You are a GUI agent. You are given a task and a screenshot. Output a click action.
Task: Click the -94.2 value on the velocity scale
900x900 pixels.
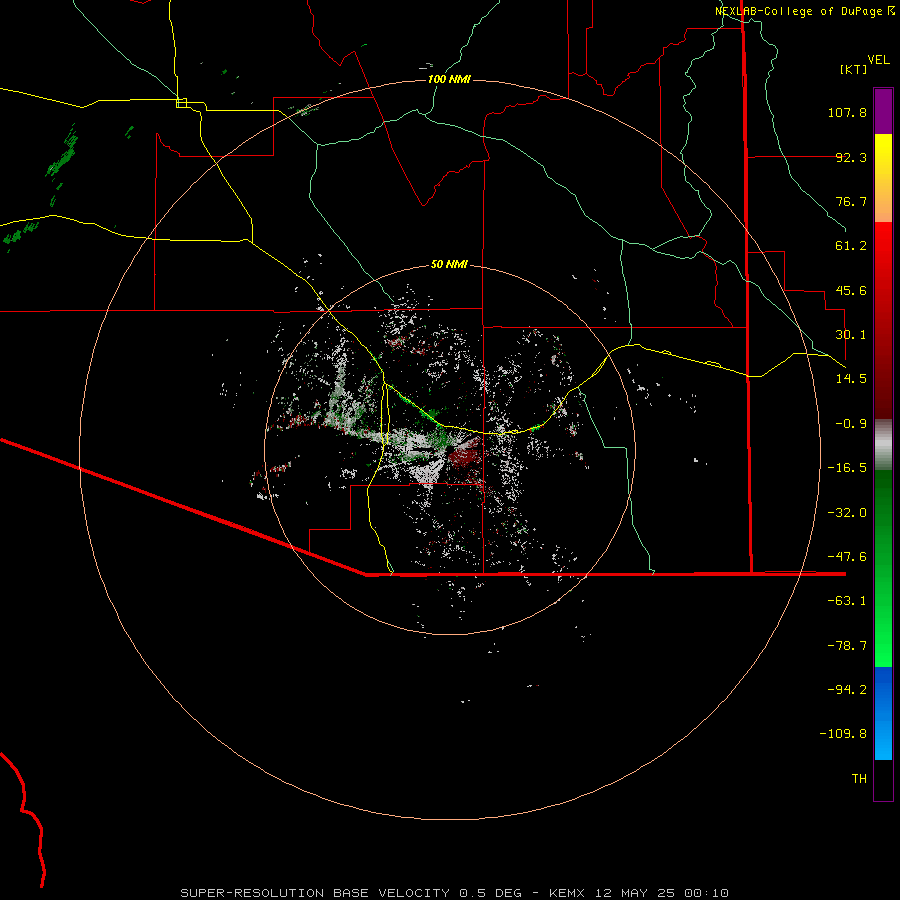coord(847,689)
